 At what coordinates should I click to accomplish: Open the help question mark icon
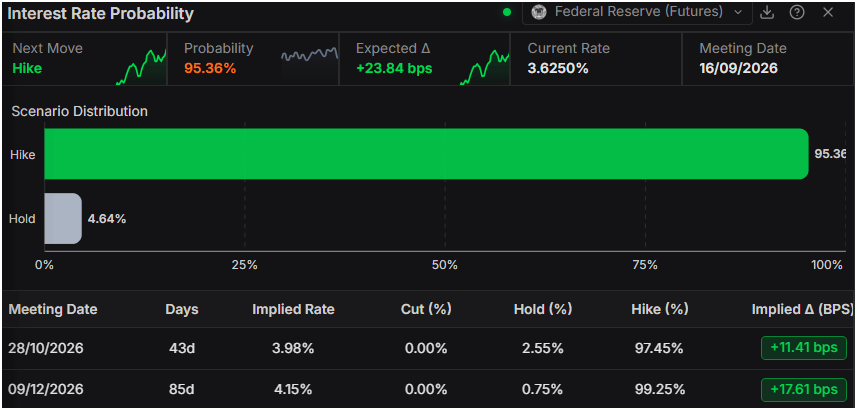coord(797,13)
